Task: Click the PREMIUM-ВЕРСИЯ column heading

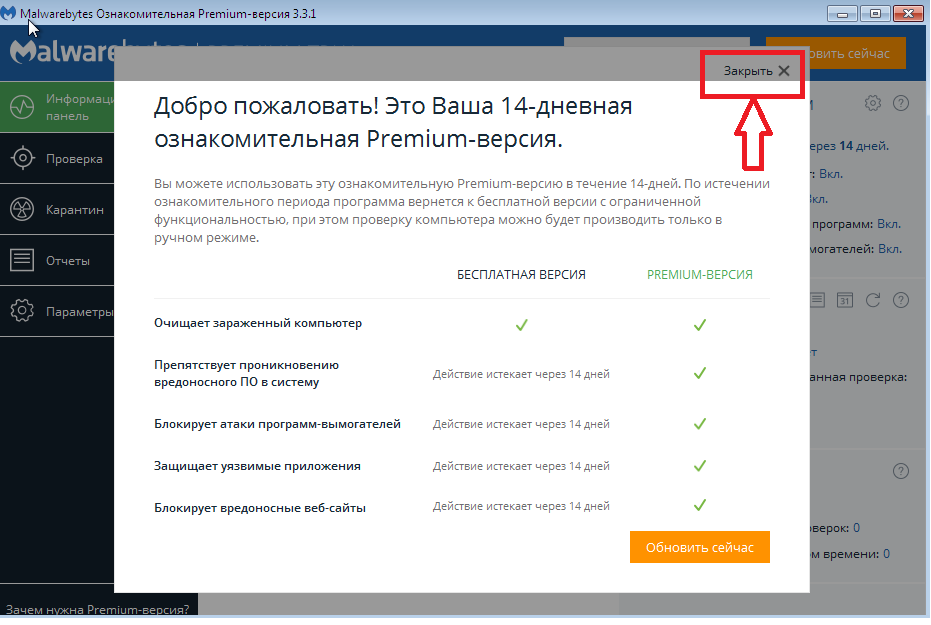Action: tap(699, 275)
